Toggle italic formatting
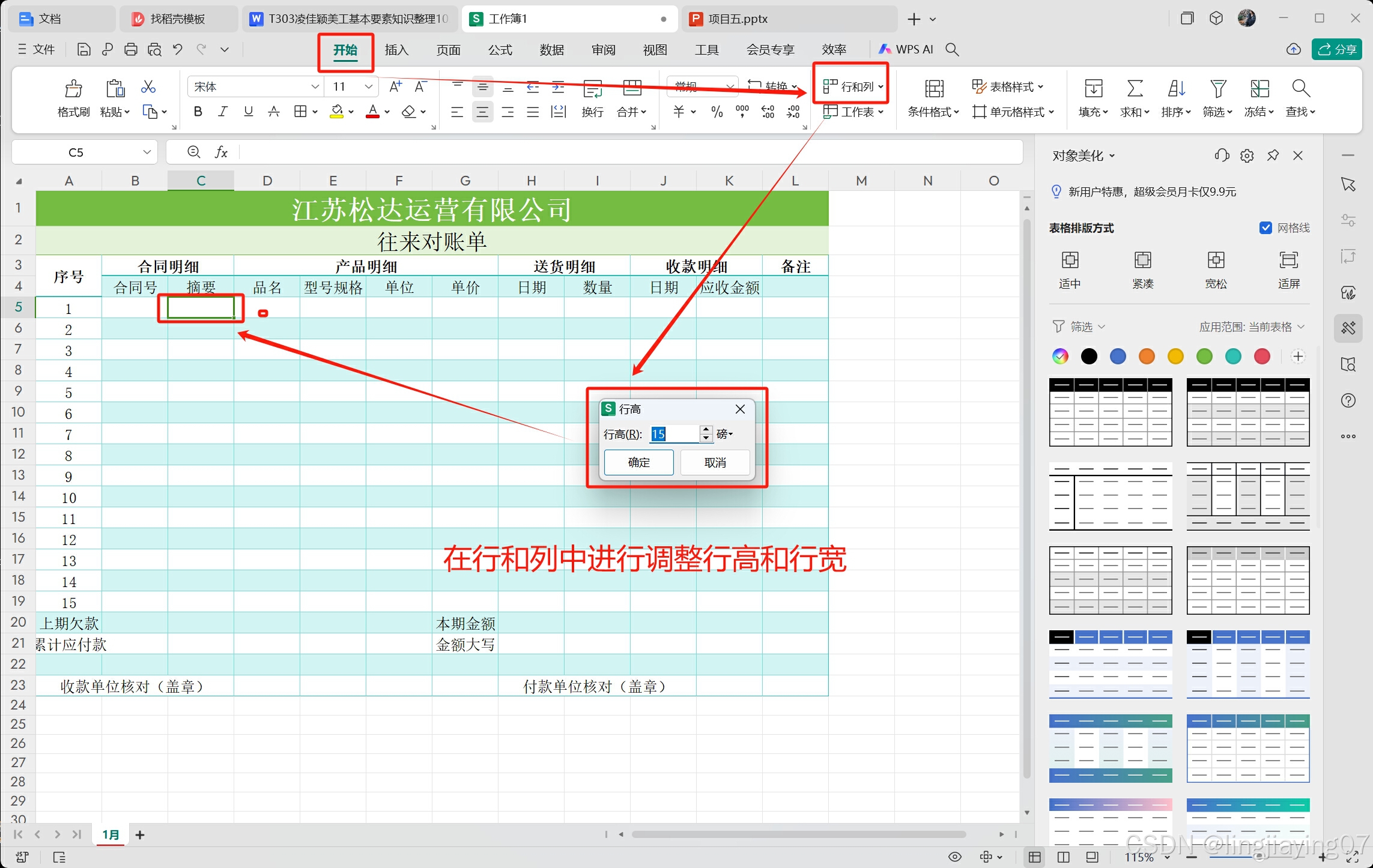 (x=223, y=112)
